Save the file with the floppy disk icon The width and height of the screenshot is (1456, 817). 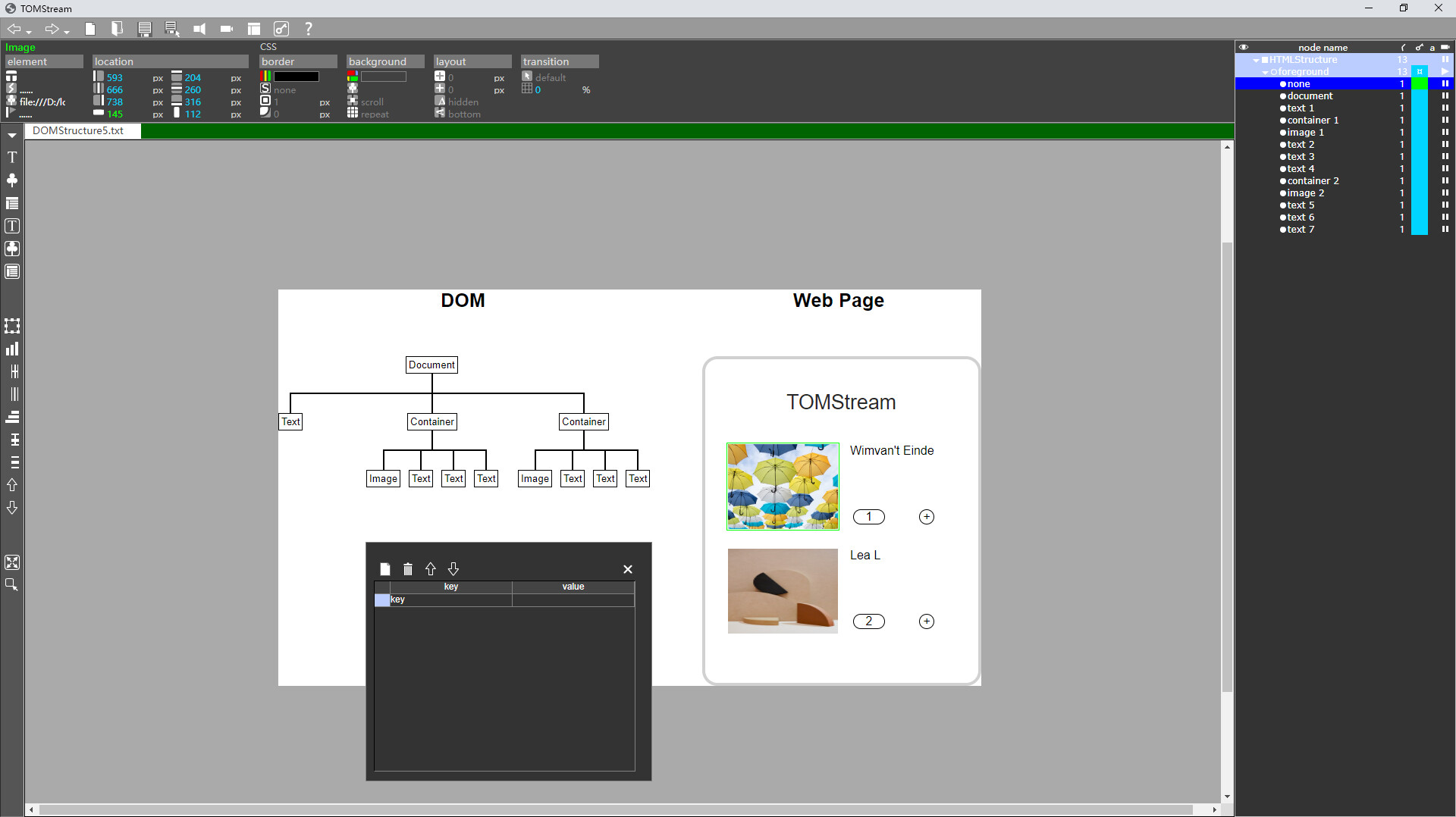145,29
